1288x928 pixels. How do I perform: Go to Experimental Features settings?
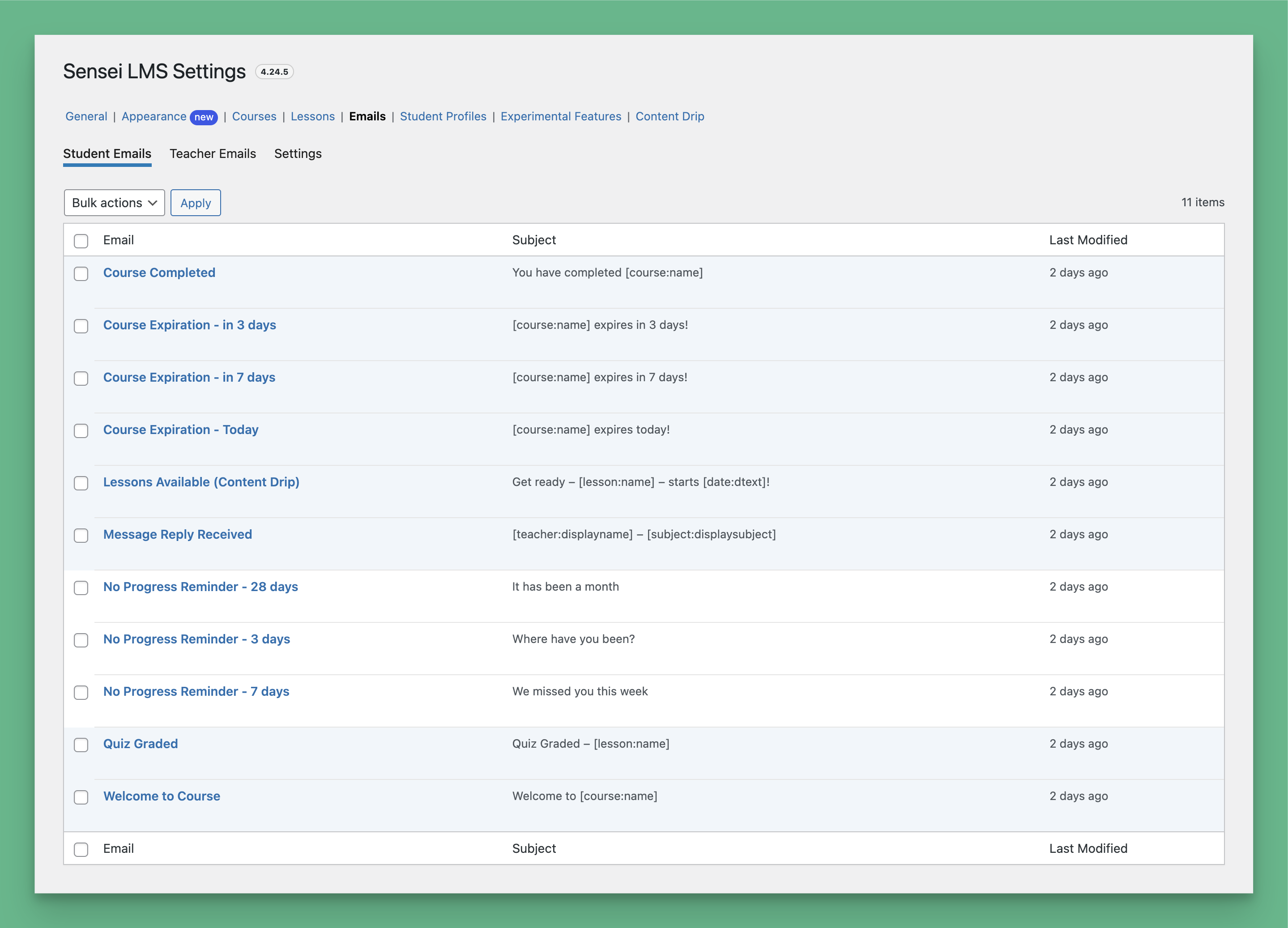click(x=560, y=116)
